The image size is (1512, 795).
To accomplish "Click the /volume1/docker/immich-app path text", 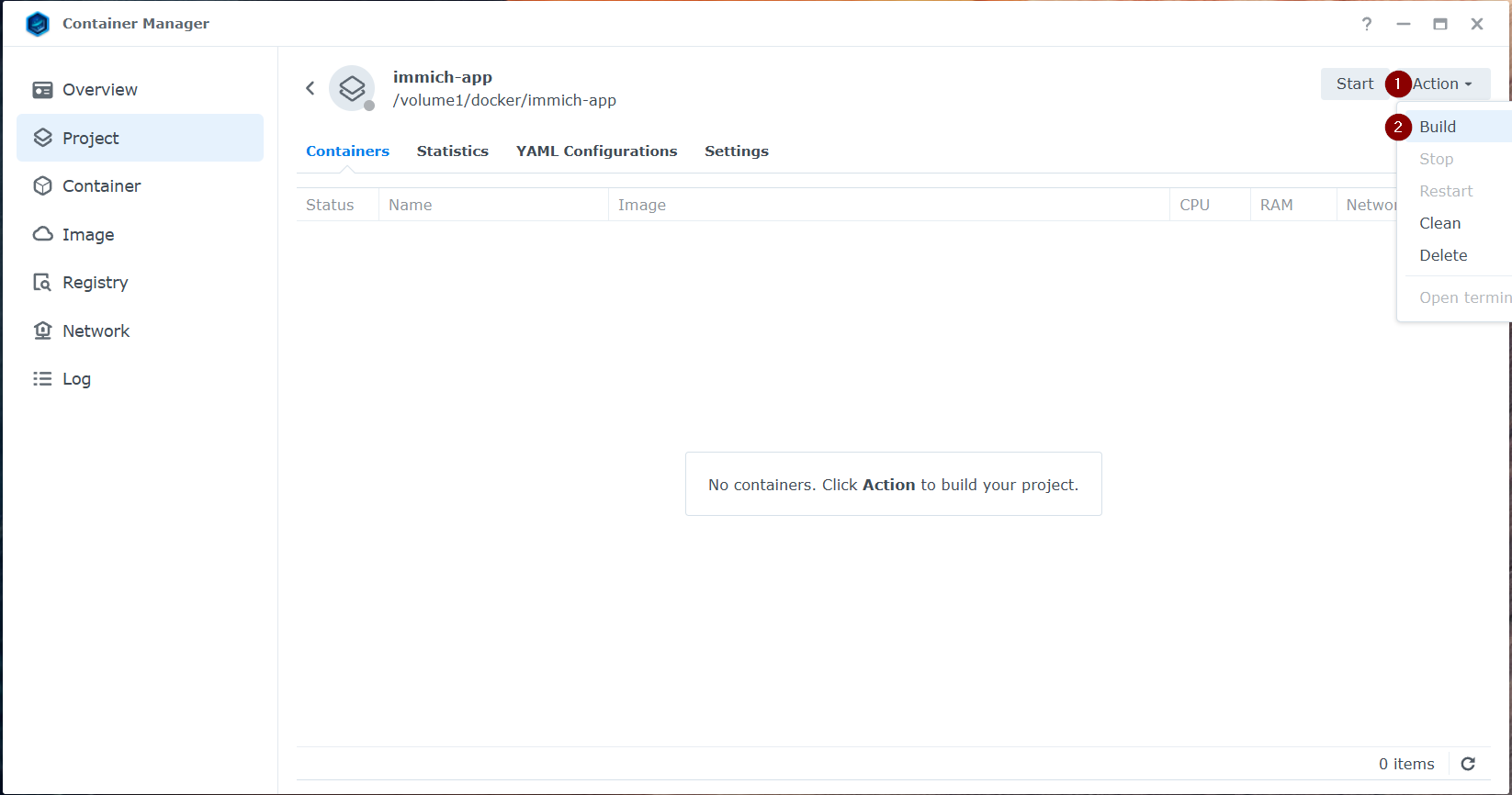I will (x=504, y=101).
